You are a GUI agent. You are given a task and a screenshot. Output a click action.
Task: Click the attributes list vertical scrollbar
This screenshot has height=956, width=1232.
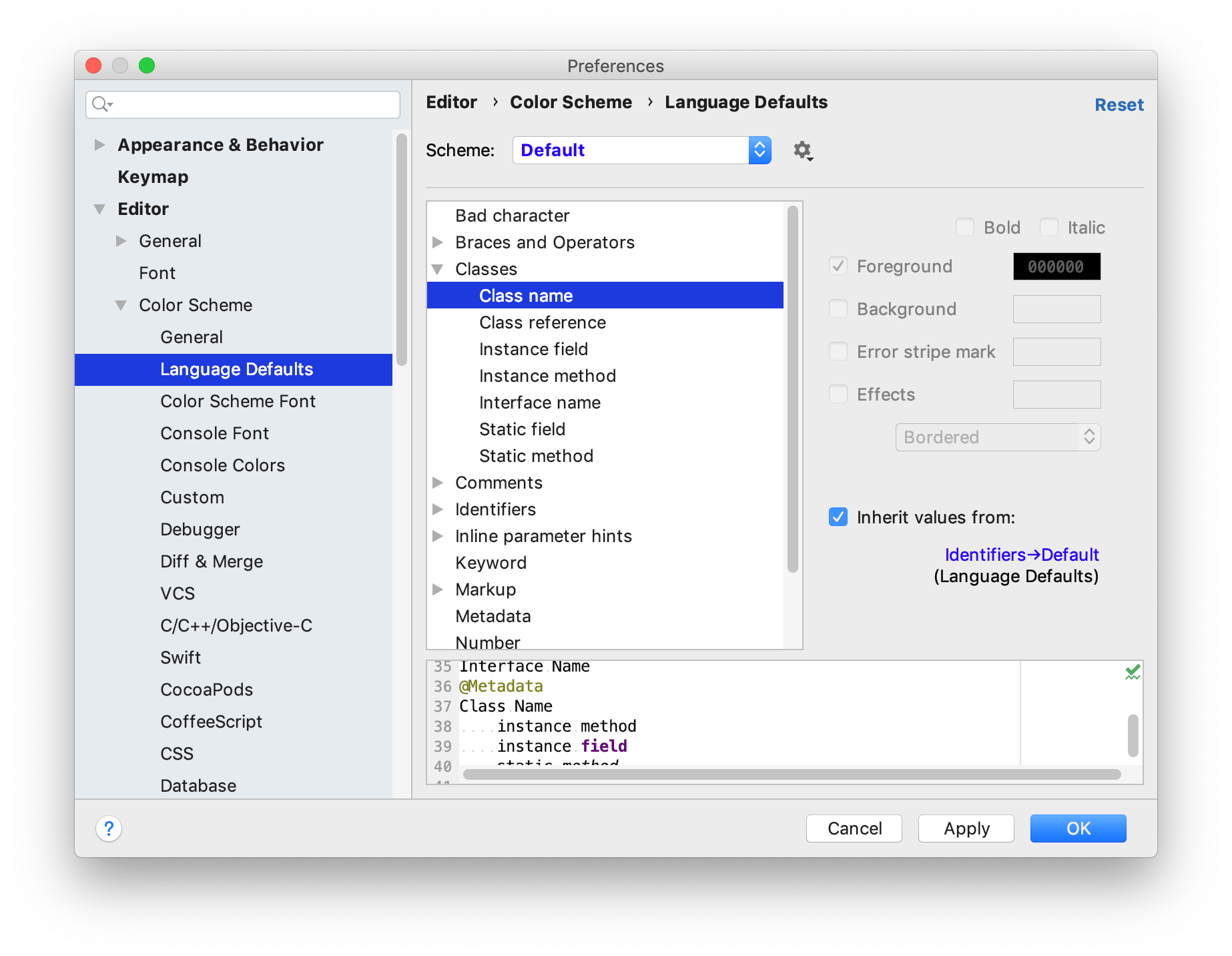pos(793,390)
